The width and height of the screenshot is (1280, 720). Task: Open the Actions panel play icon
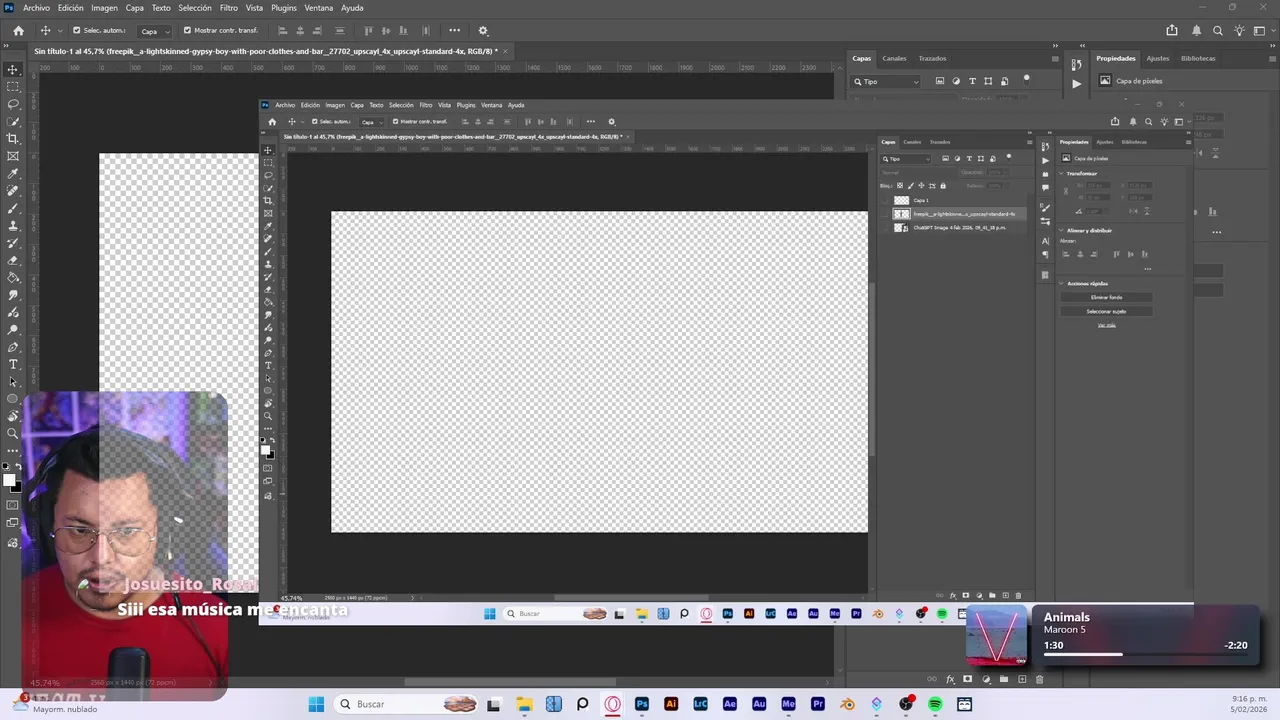pyautogui.click(x=1076, y=84)
